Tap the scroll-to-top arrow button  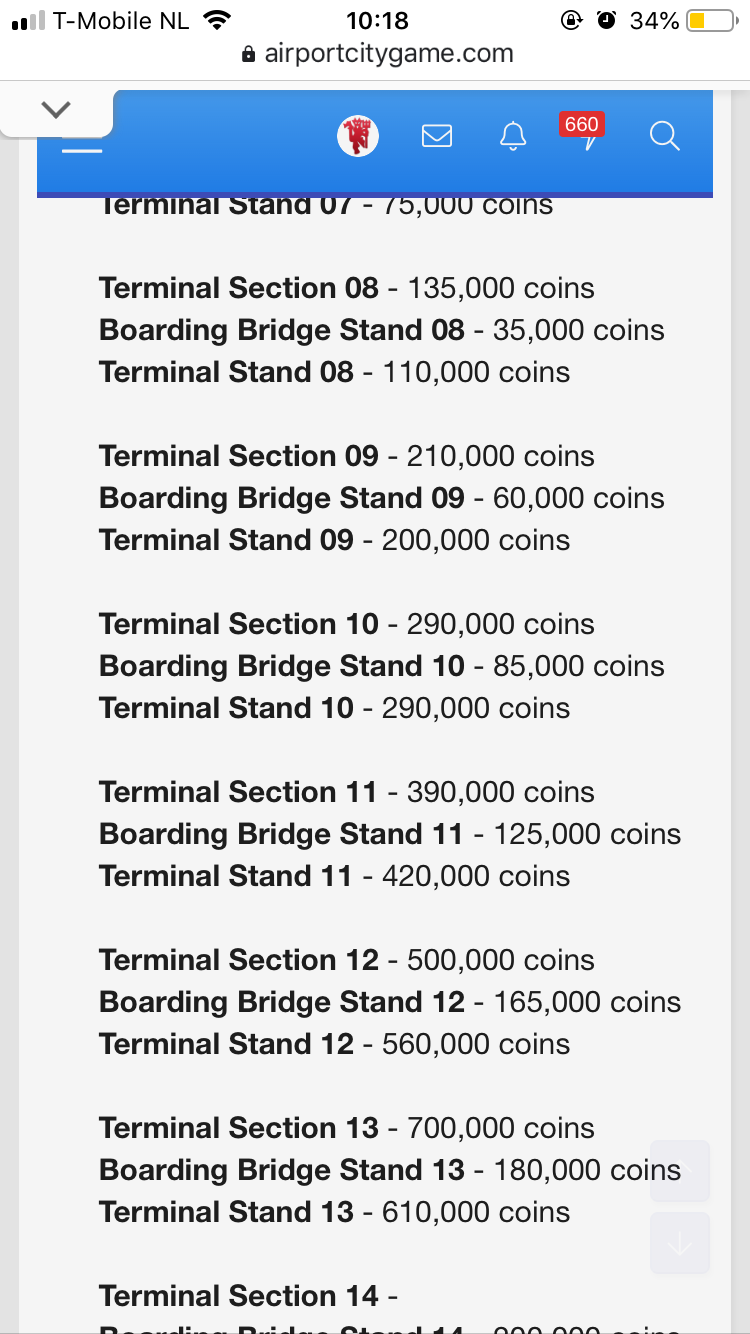[x=680, y=1171]
